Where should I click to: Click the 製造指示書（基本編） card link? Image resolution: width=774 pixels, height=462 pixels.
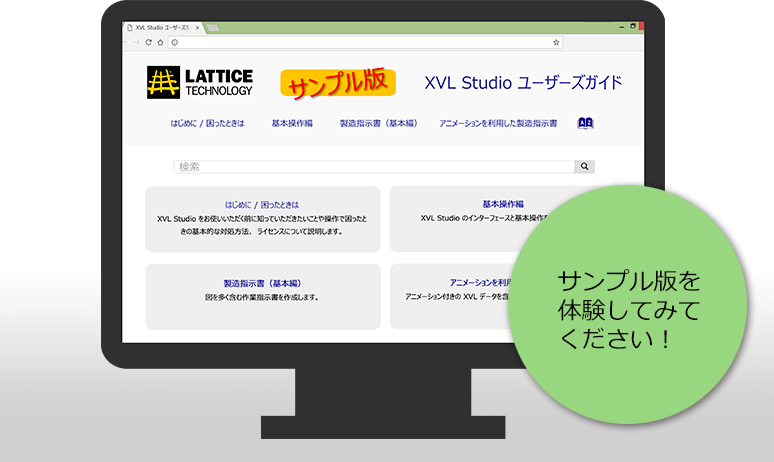tap(263, 283)
